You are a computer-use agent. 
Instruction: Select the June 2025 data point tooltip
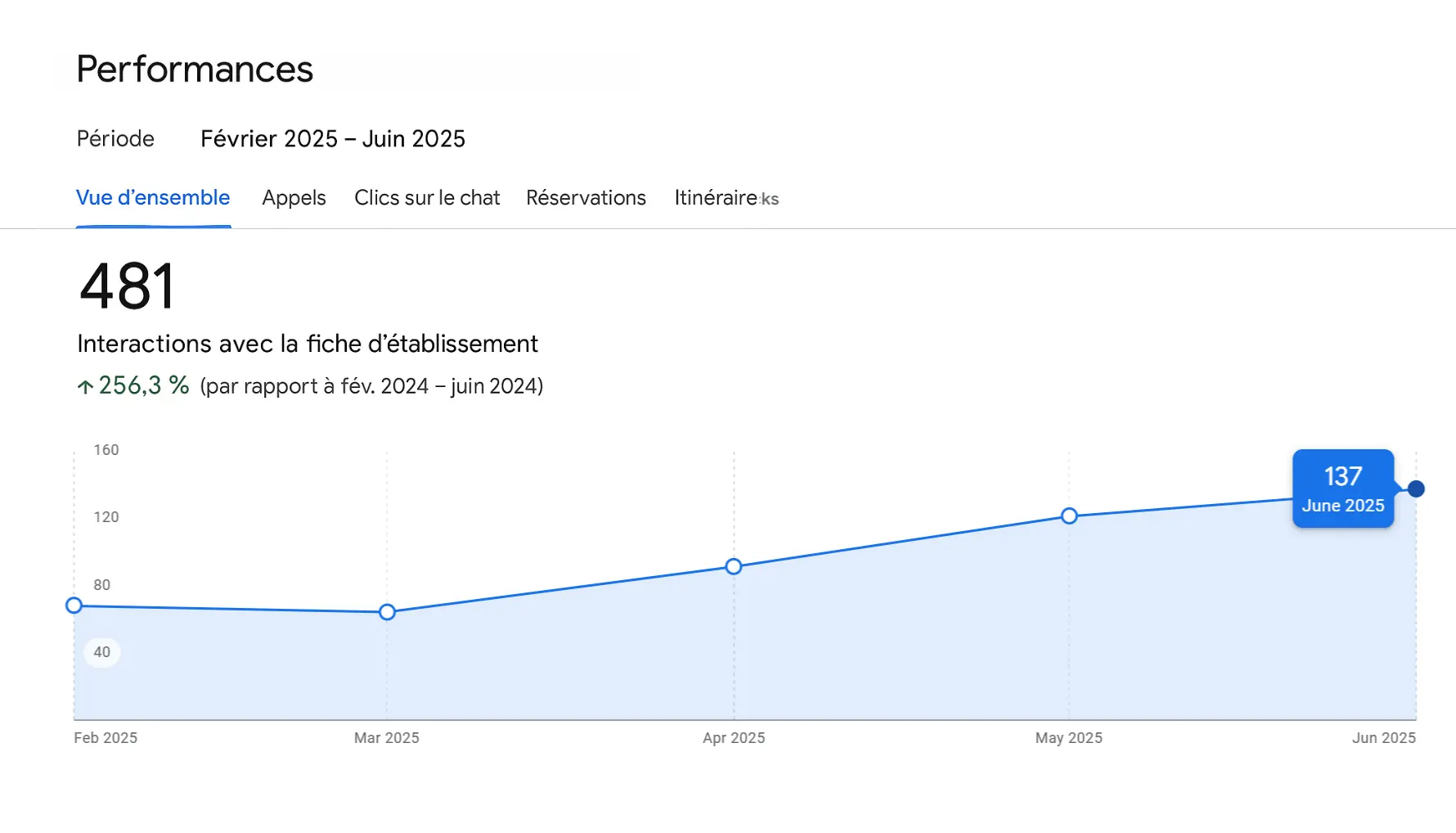pyautogui.click(x=1342, y=489)
